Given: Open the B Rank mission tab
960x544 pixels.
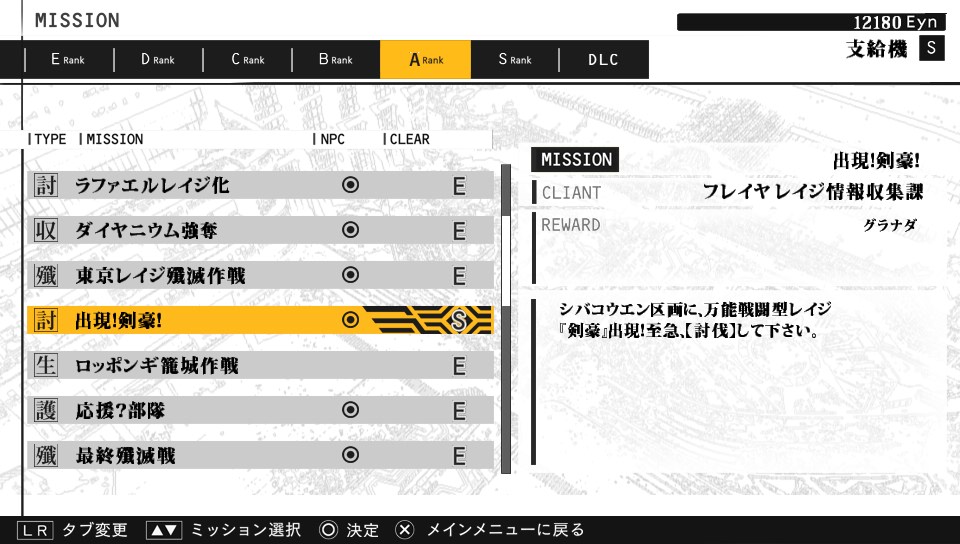Looking at the screenshot, I should [335, 60].
